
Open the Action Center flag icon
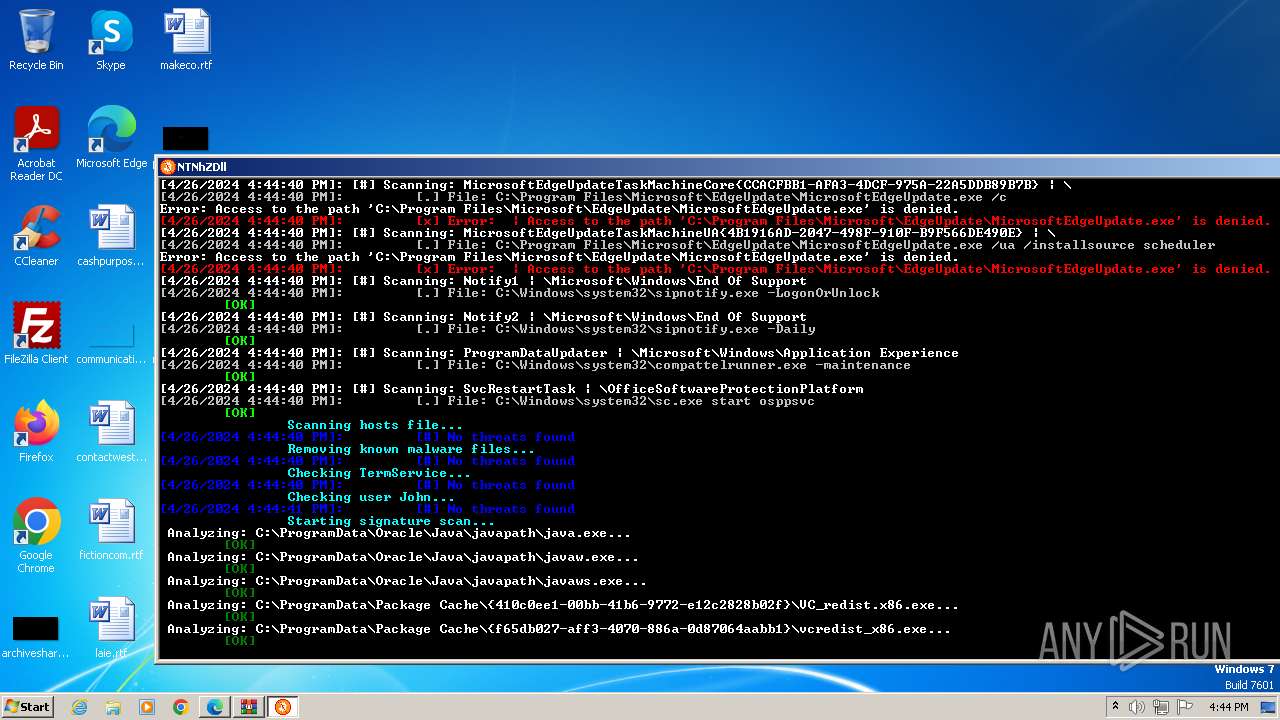click(x=1185, y=707)
